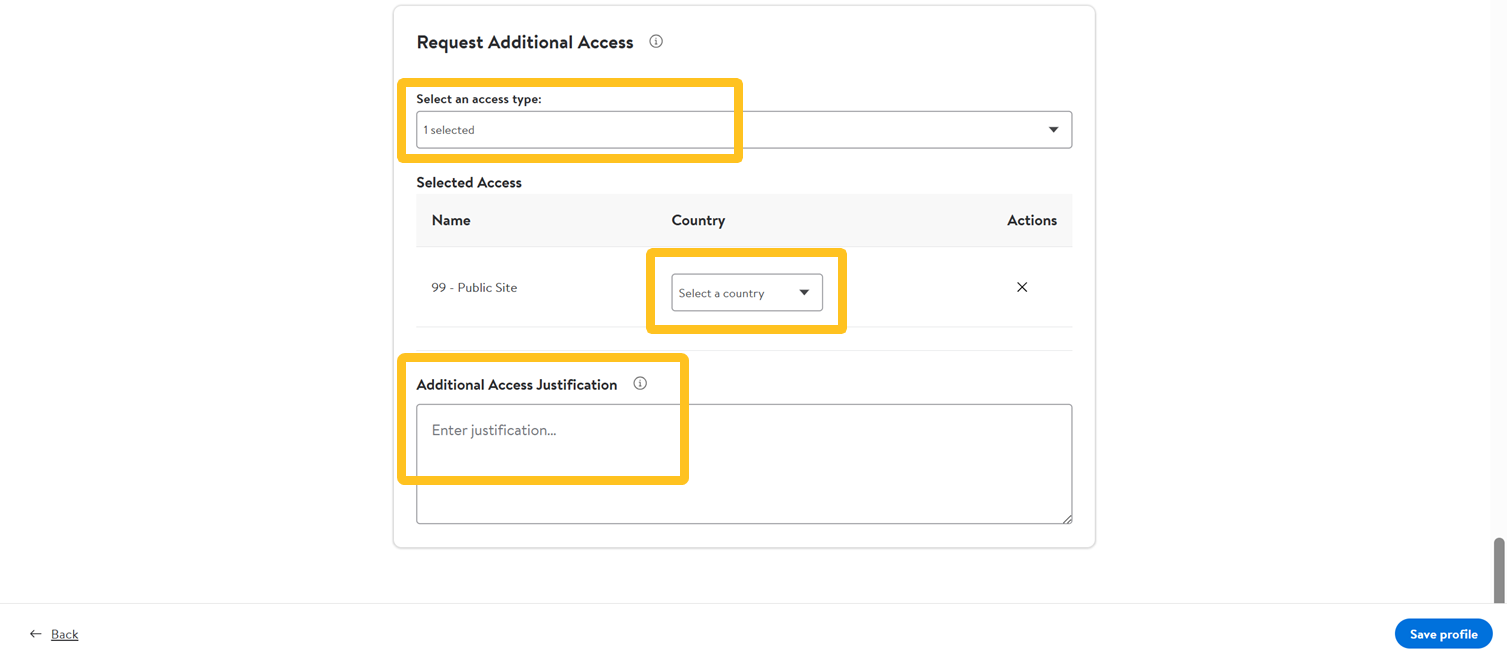Click the Request Additional Access heading
Image resolution: width=1507 pixels, height=658 pixels.
tap(525, 42)
